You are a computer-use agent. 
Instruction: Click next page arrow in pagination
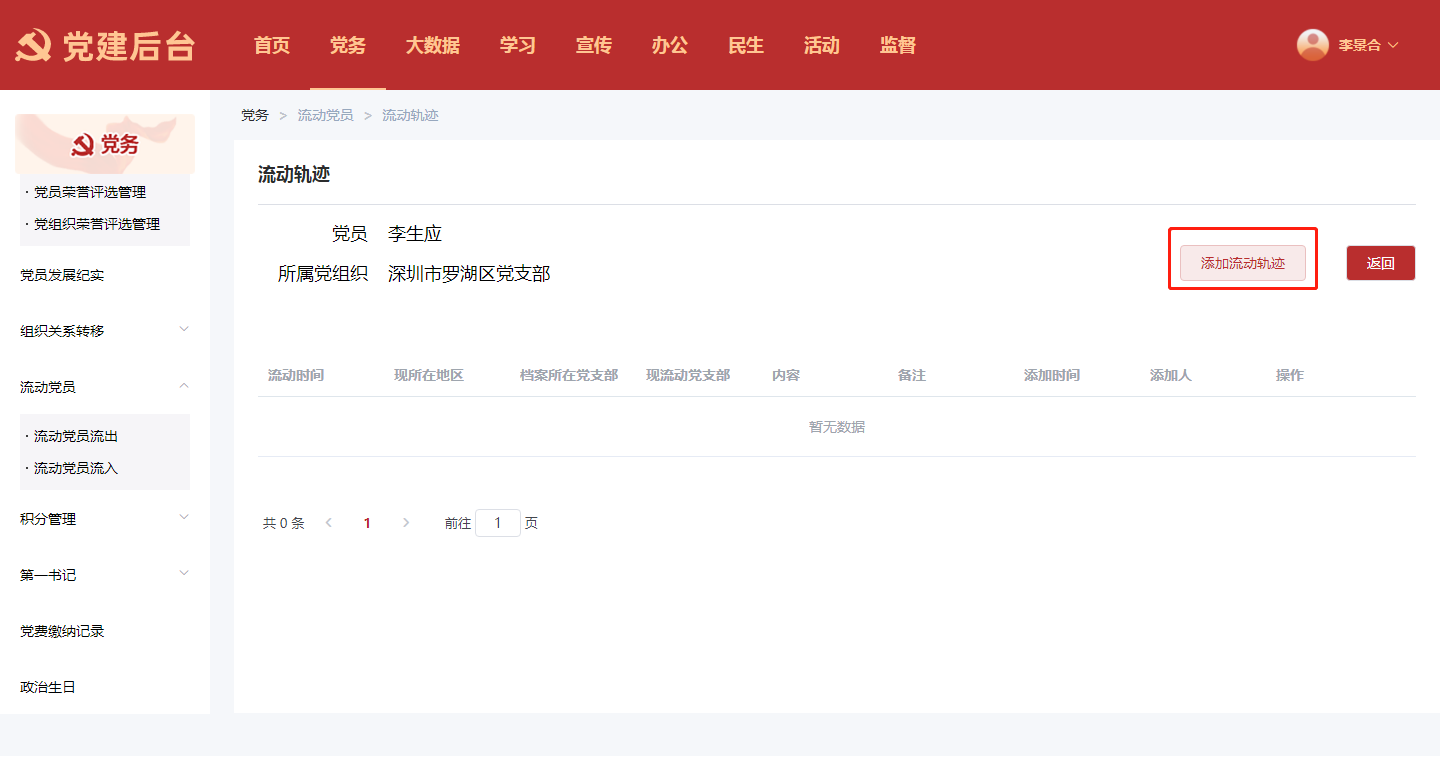(405, 523)
